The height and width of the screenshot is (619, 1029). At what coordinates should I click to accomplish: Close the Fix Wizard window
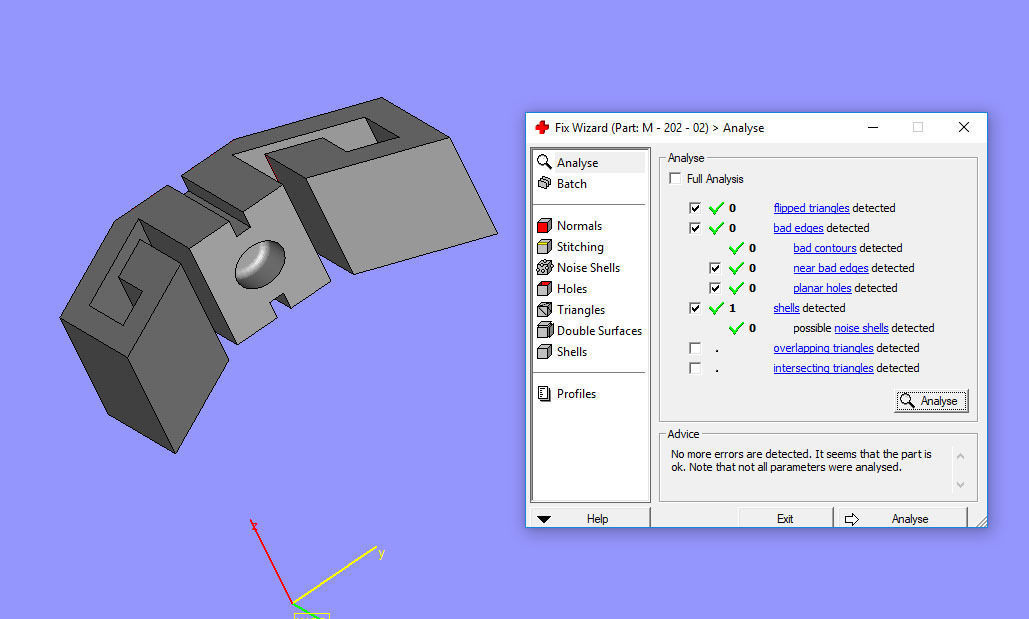(x=963, y=127)
